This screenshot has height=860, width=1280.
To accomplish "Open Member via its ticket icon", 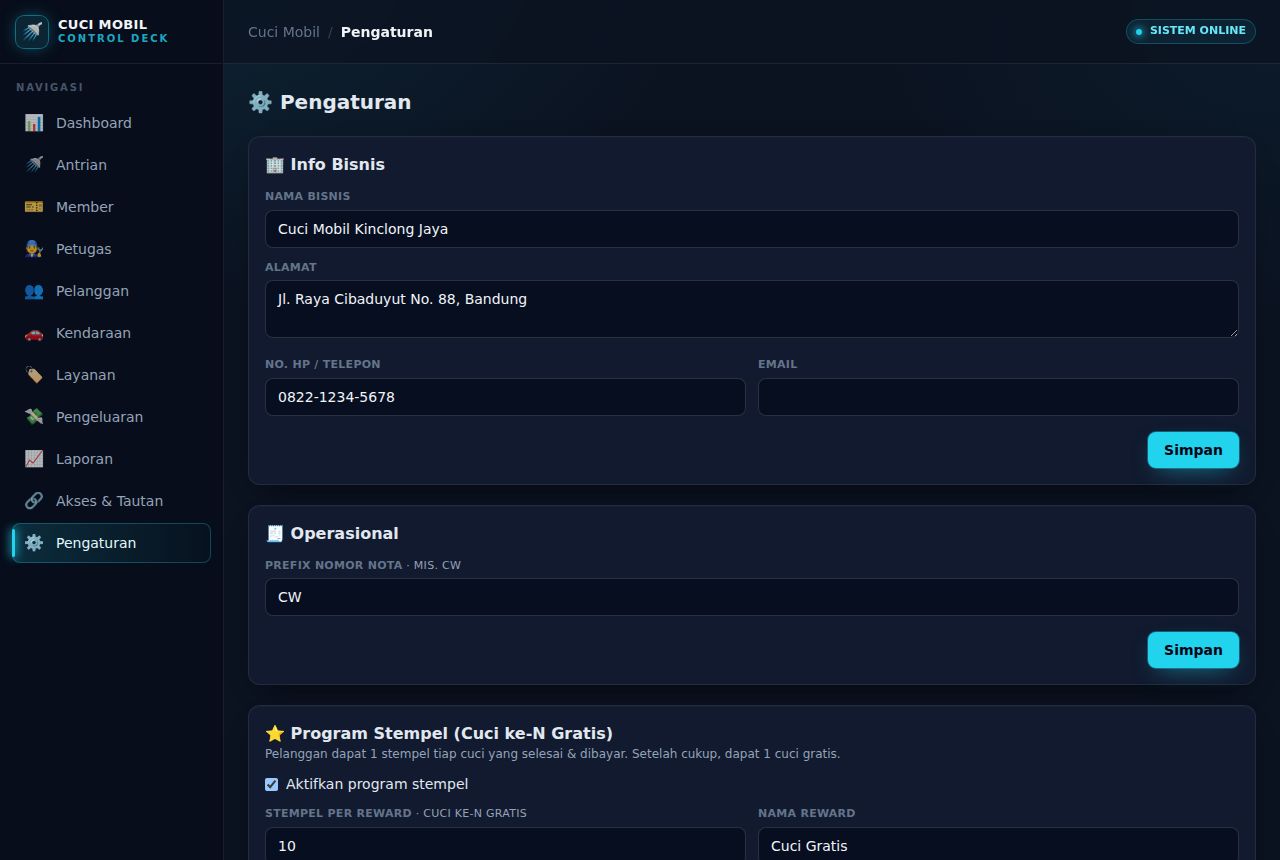I will point(34,207).
